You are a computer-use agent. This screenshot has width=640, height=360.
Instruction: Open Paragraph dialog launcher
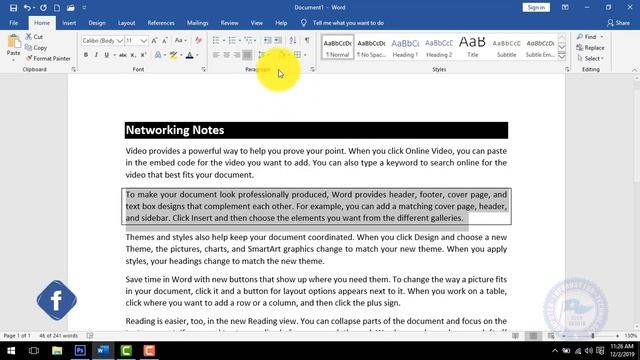[312, 70]
